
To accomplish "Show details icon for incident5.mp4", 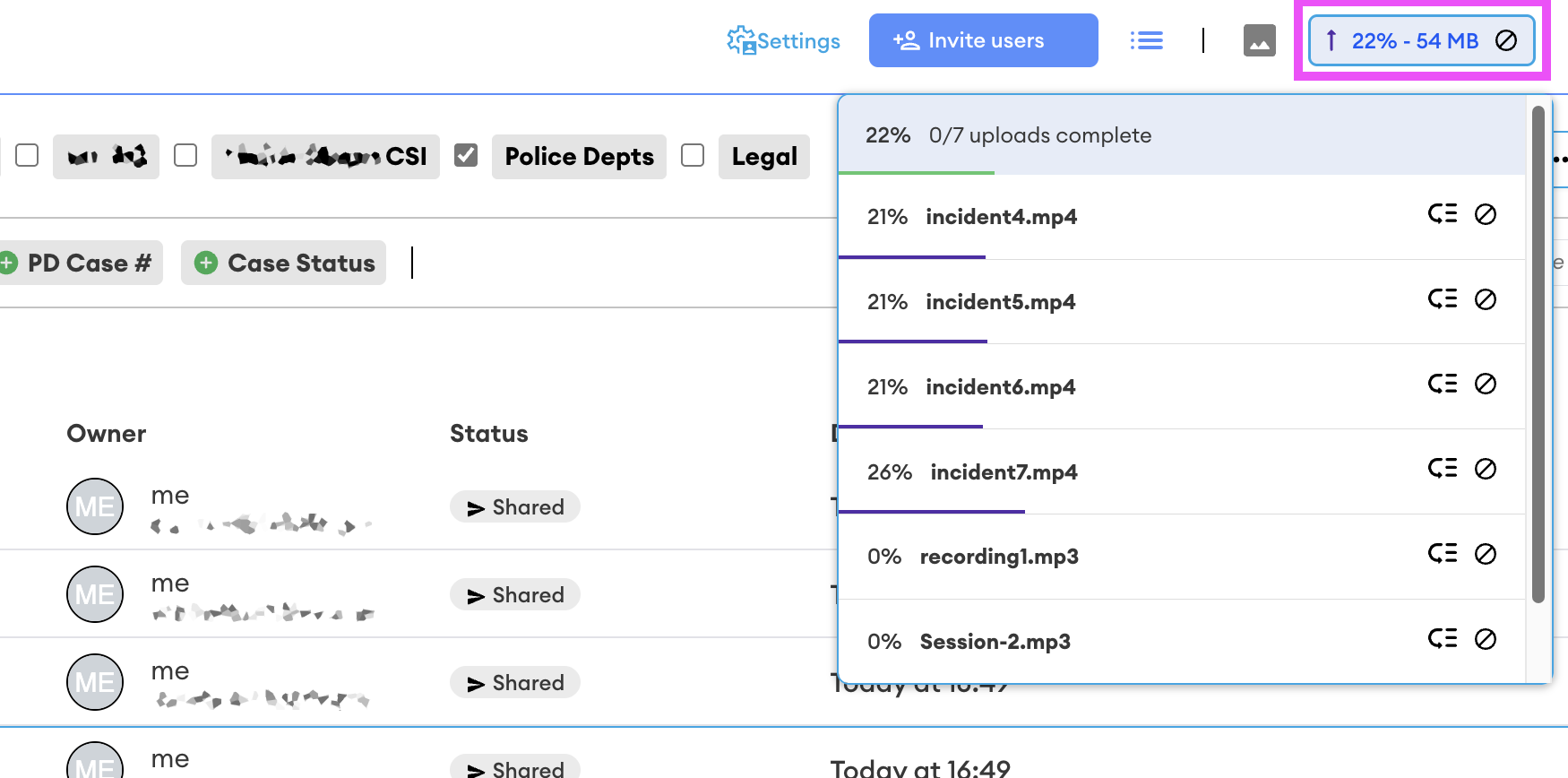I will click(x=1442, y=298).
